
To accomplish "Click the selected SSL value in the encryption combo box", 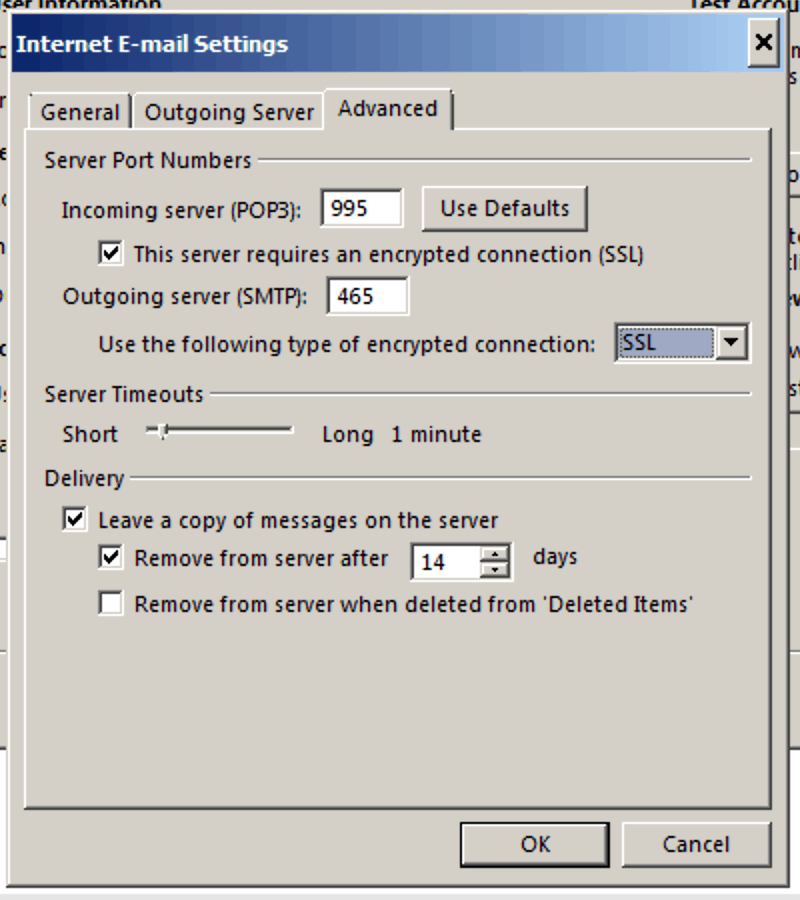I will click(x=664, y=343).
